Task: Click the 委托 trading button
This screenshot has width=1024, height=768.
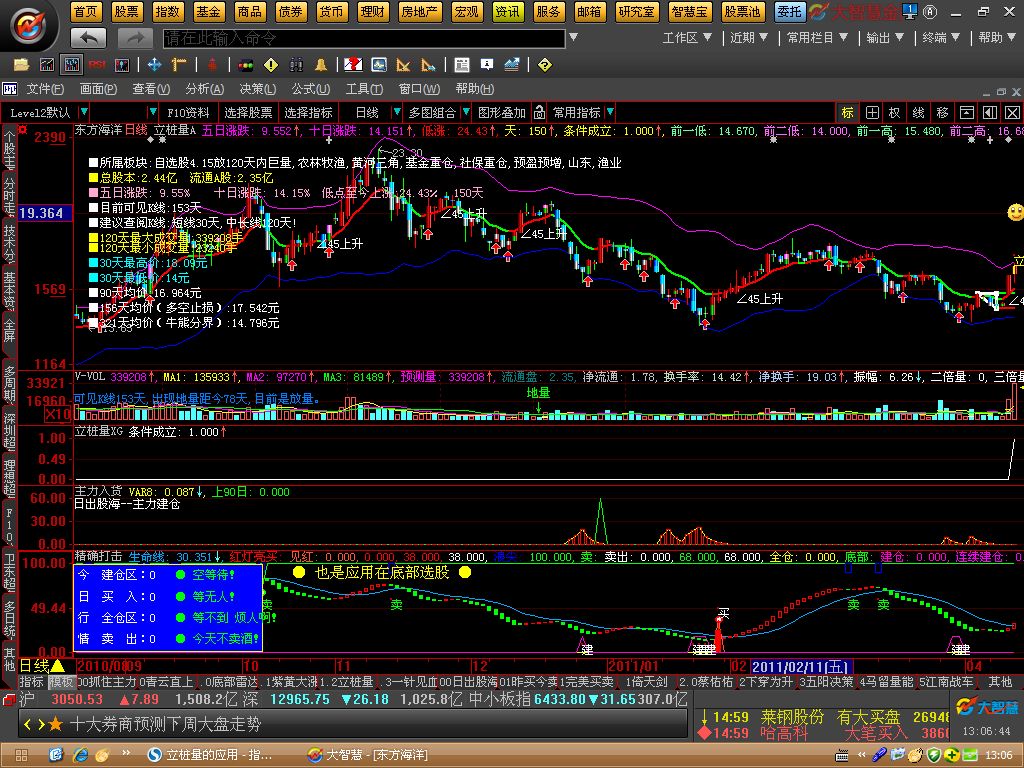Action: pyautogui.click(x=790, y=11)
